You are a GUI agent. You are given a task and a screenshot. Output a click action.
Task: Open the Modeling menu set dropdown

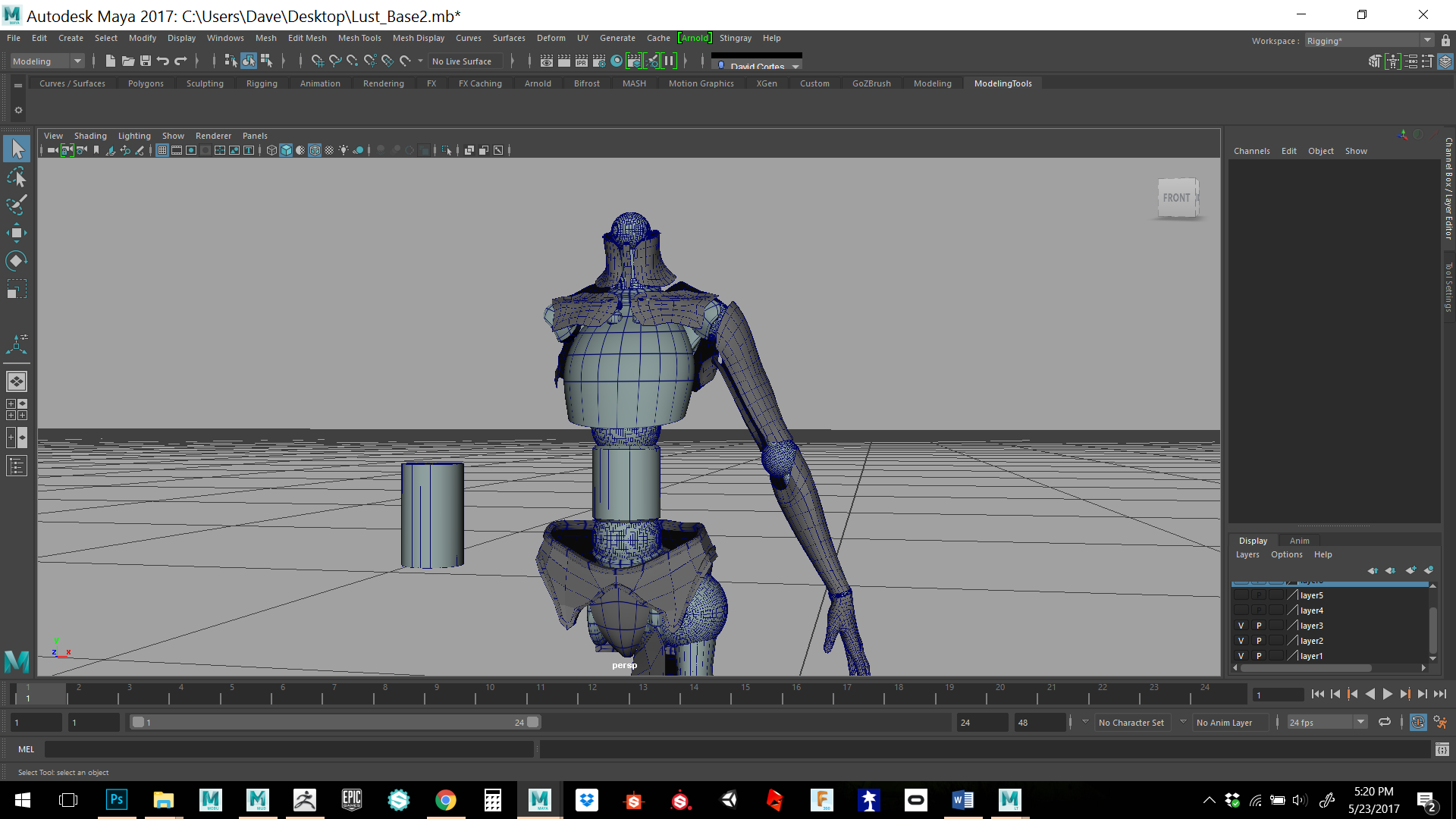[x=47, y=61]
